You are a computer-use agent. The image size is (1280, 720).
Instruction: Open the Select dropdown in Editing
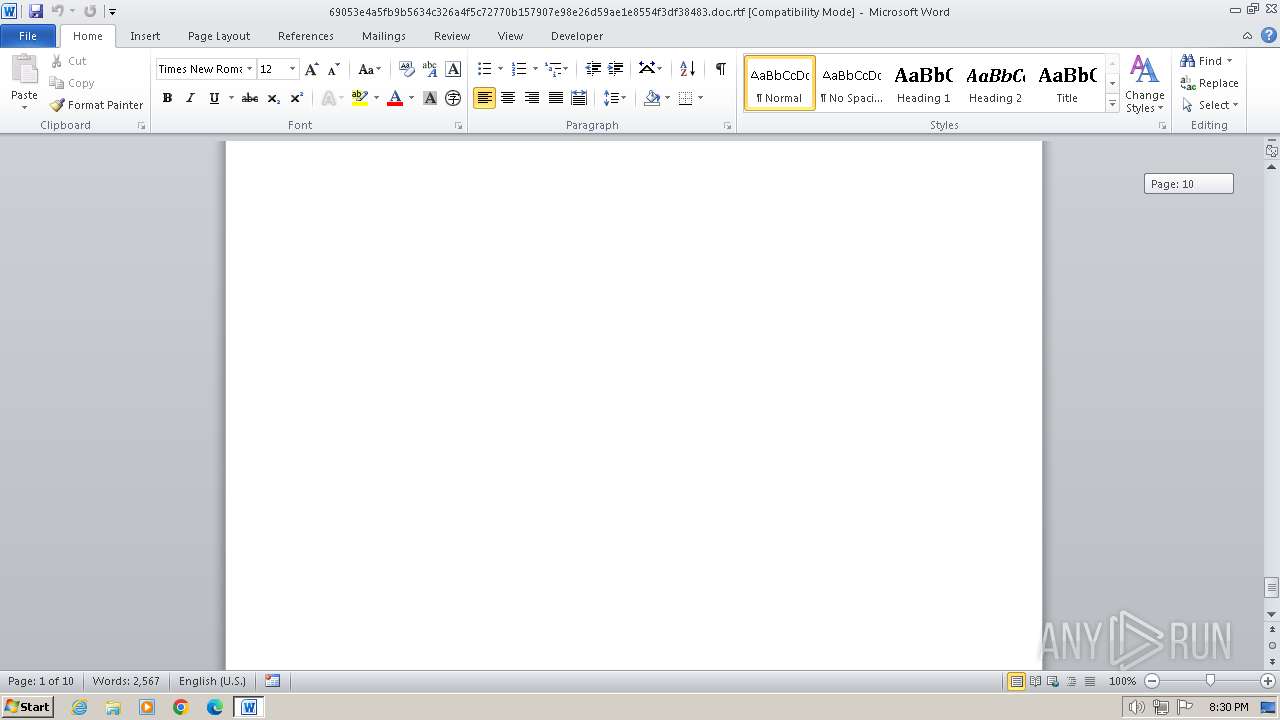coord(1210,105)
